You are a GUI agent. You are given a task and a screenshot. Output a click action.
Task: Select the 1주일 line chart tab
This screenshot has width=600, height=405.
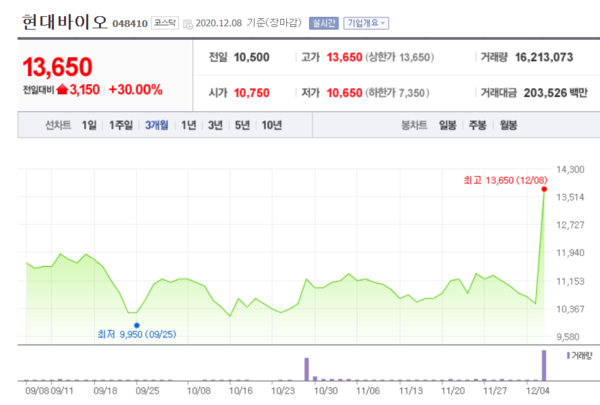121,125
